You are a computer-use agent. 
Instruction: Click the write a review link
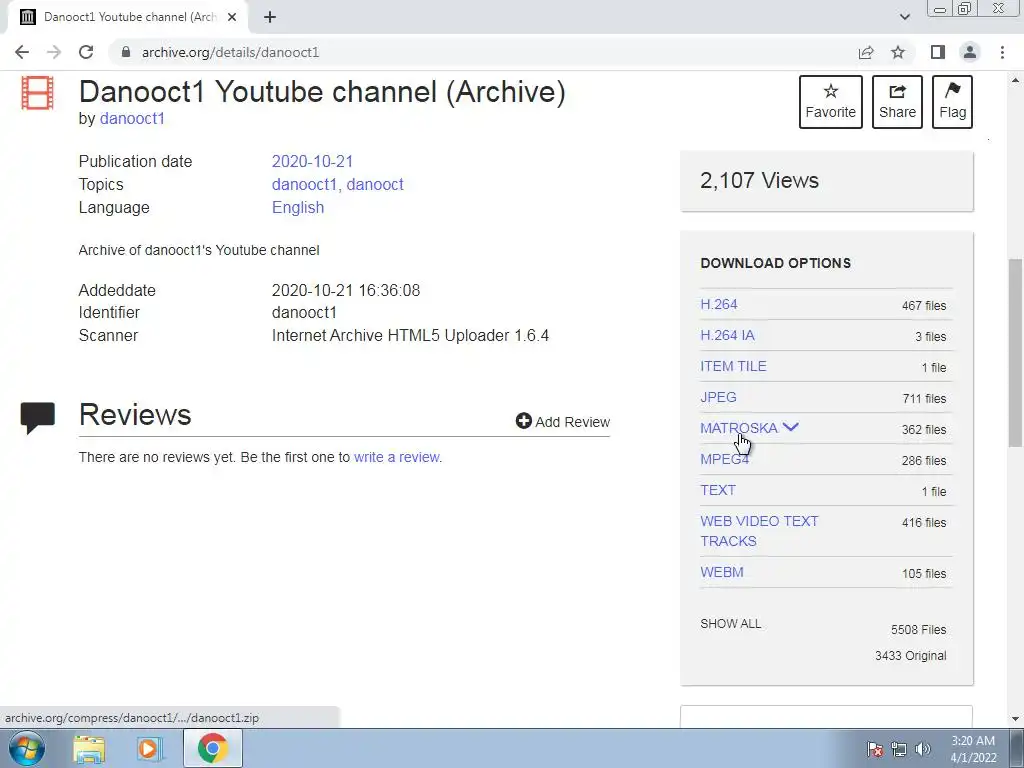pos(396,457)
